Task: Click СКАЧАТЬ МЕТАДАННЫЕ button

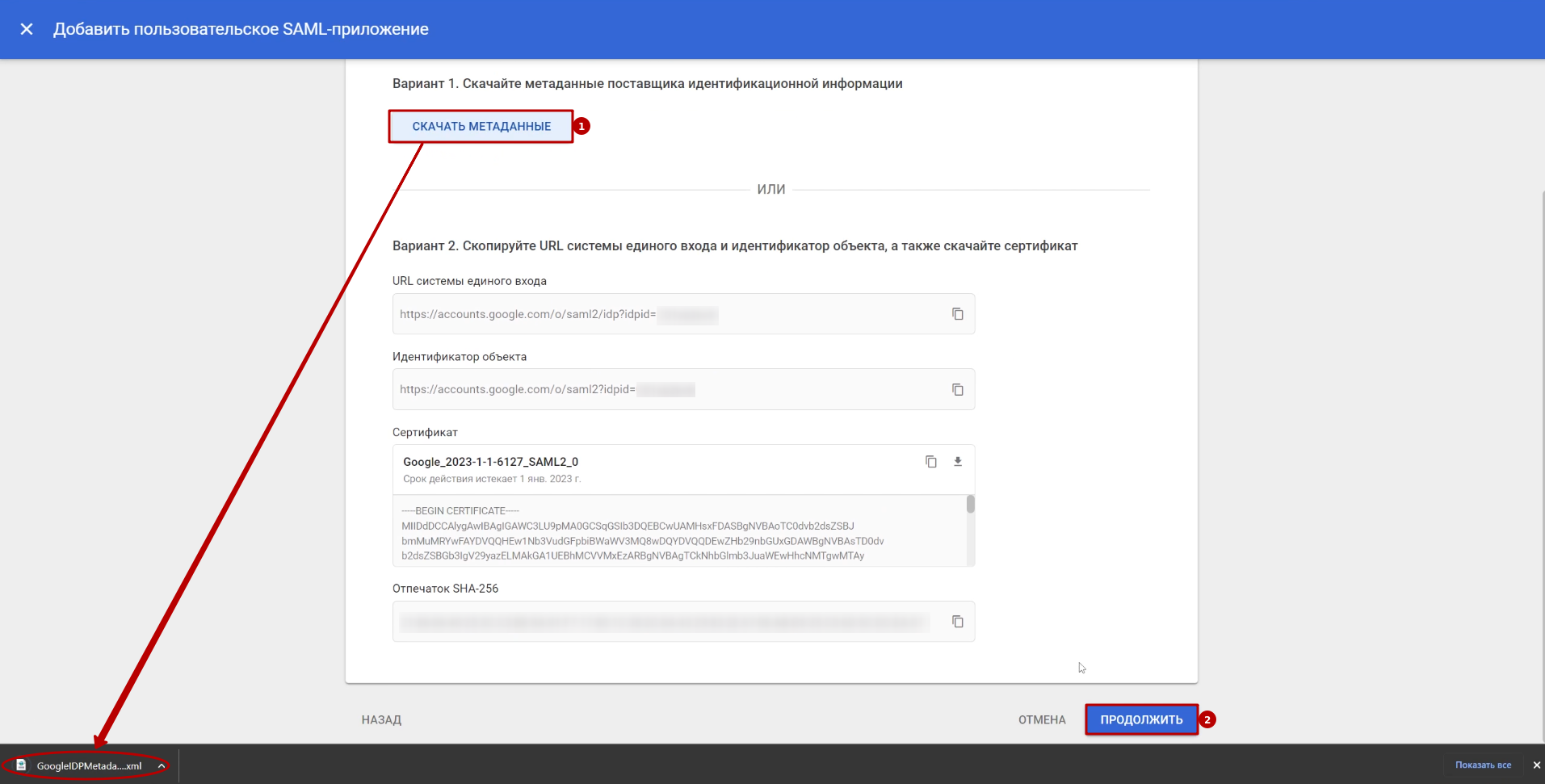Action: (x=481, y=127)
